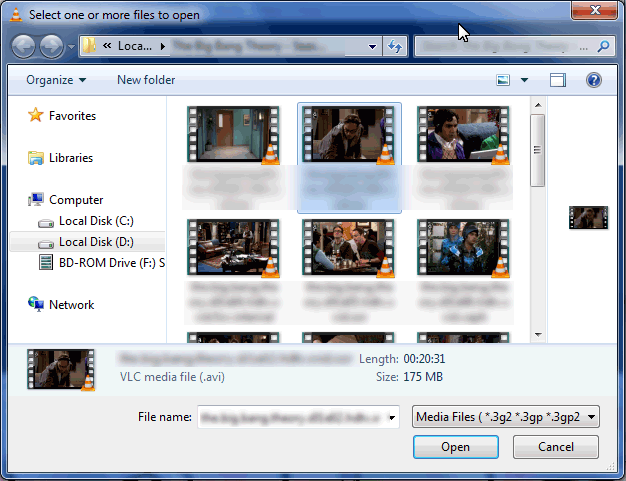The image size is (626, 481).
Task: Click the Forward navigation arrow
Action: point(51,46)
